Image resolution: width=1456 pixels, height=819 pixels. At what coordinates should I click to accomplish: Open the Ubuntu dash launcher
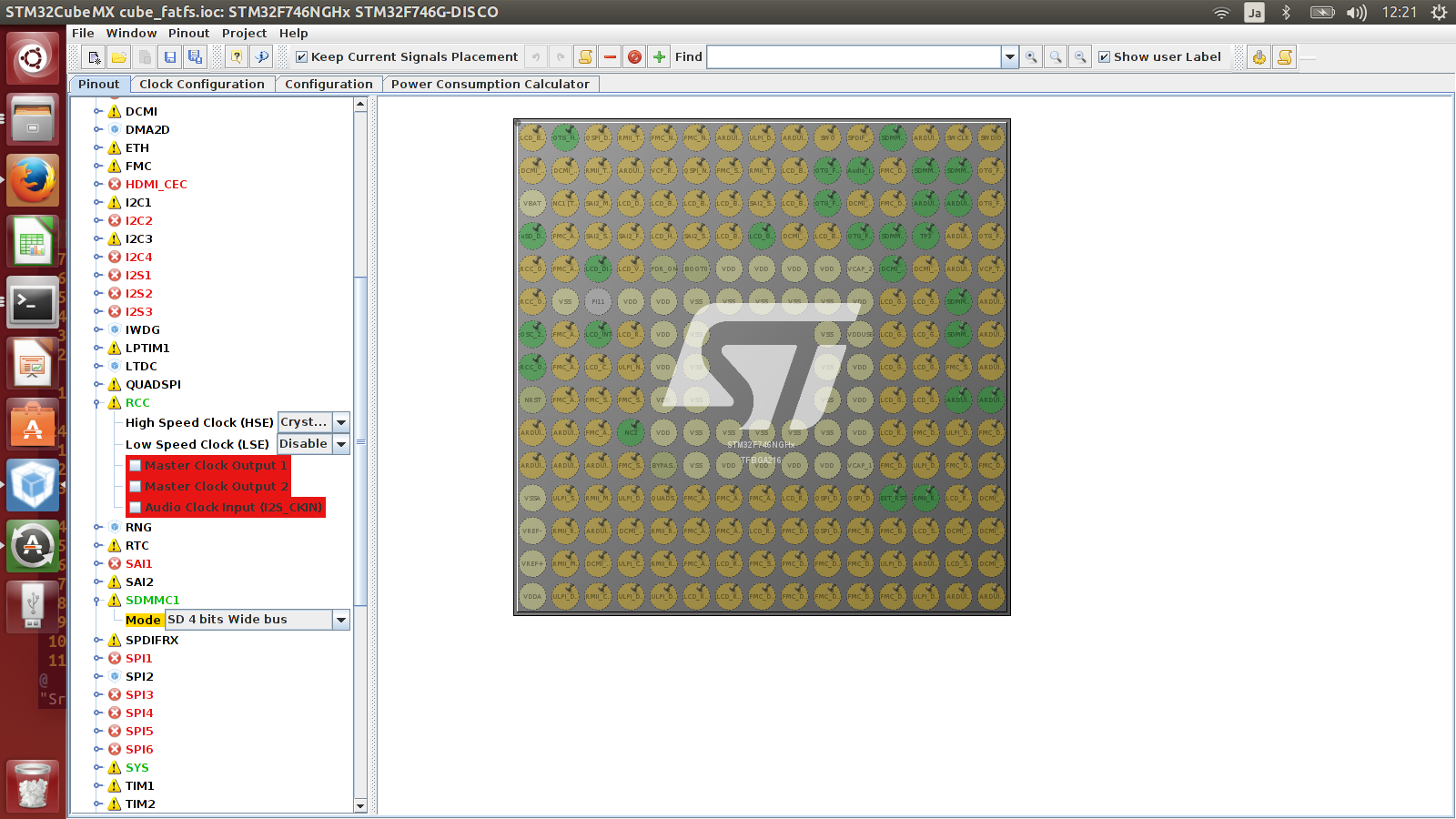33,59
